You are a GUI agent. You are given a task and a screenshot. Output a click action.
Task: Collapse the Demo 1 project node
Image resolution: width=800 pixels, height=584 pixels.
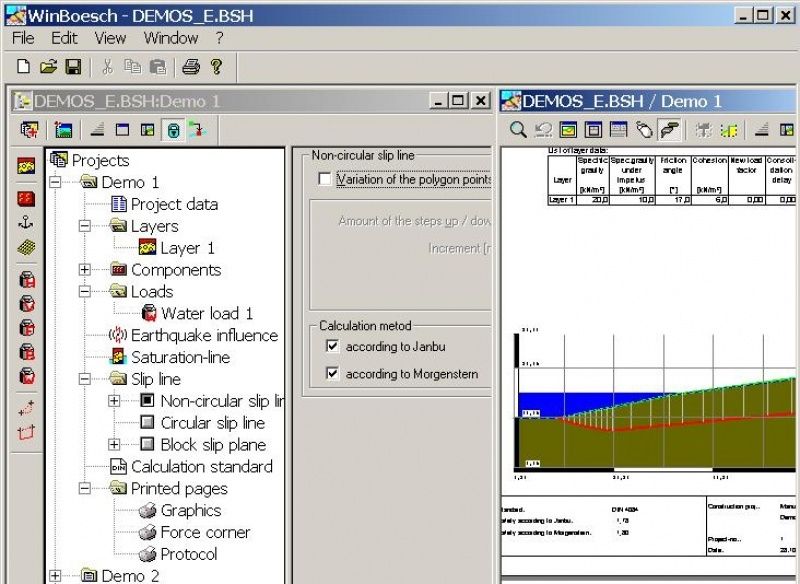coord(55,182)
